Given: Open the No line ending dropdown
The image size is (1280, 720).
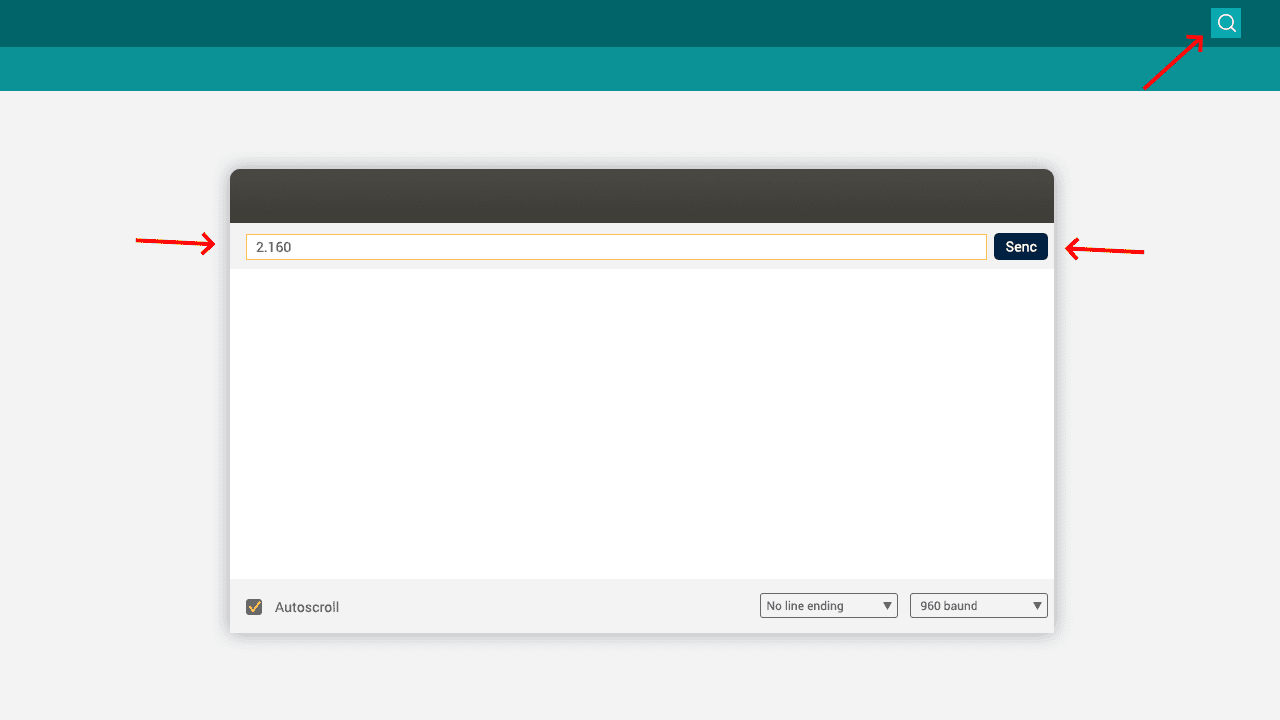Looking at the screenshot, I should tap(818, 606).
